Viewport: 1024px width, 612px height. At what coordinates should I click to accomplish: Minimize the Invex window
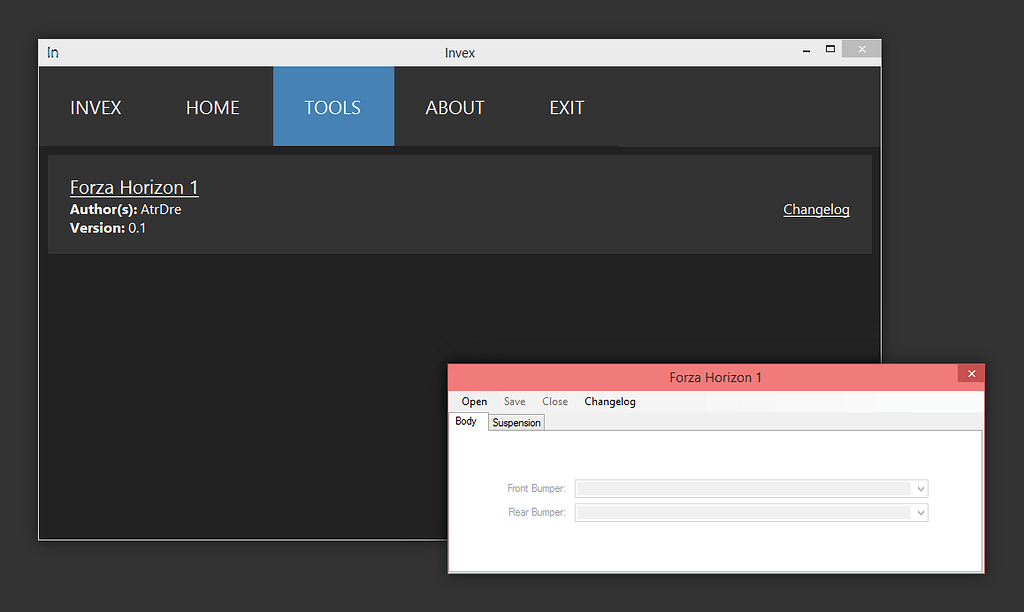click(x=807, y=50)
